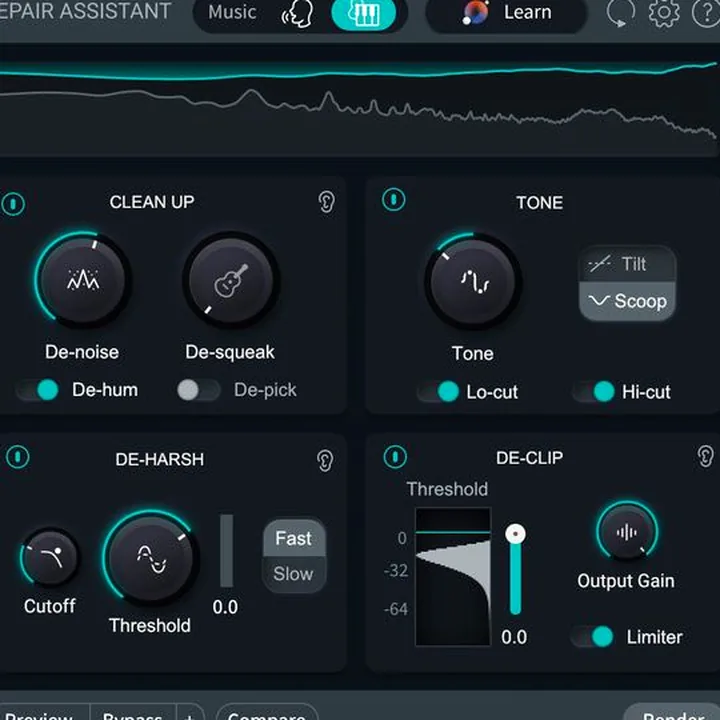Disable the Hi-cut switch
The width and height of the screenshot is (720, 720).
(594, 392)
